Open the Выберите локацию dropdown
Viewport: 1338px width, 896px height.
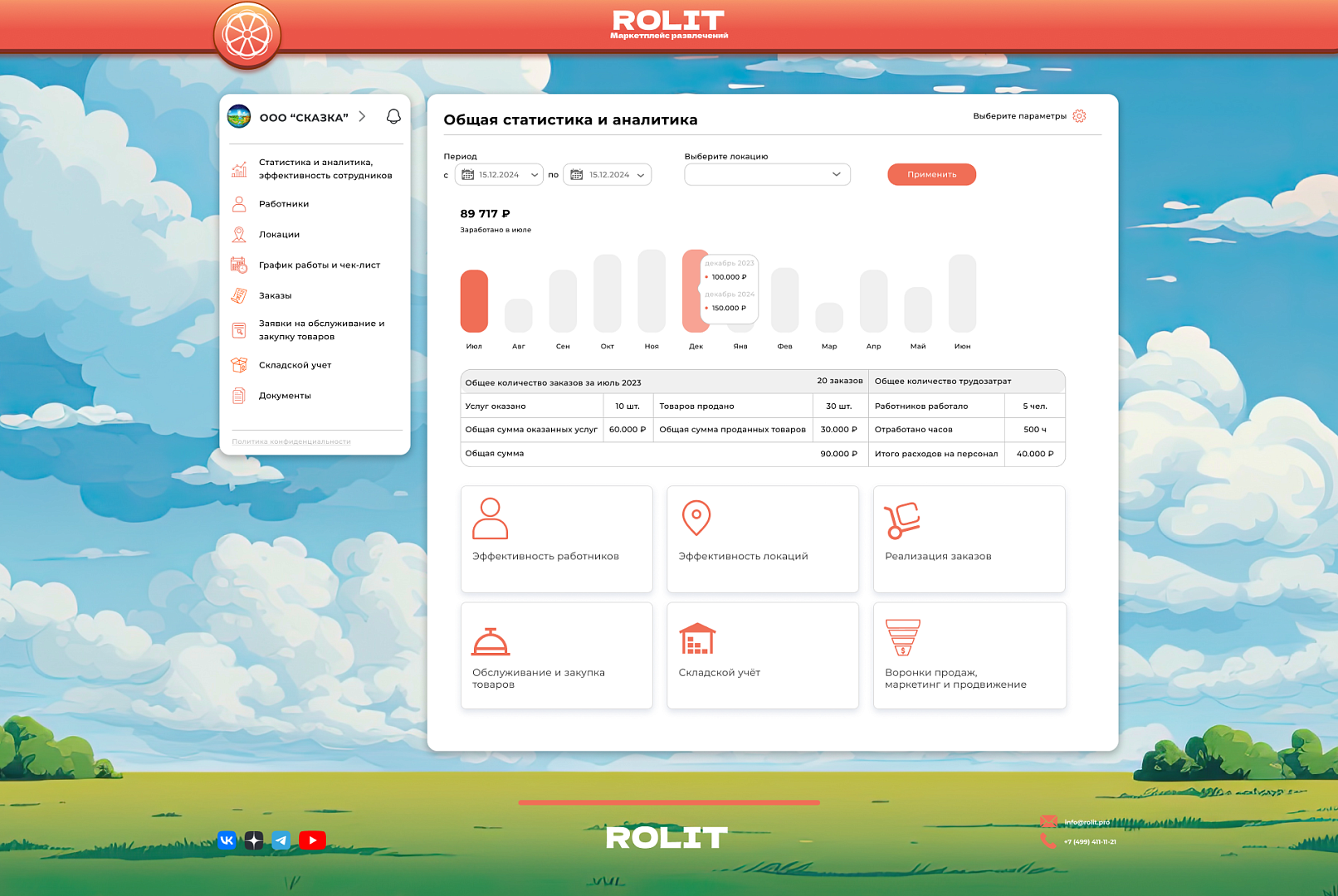tap(767, 174)
